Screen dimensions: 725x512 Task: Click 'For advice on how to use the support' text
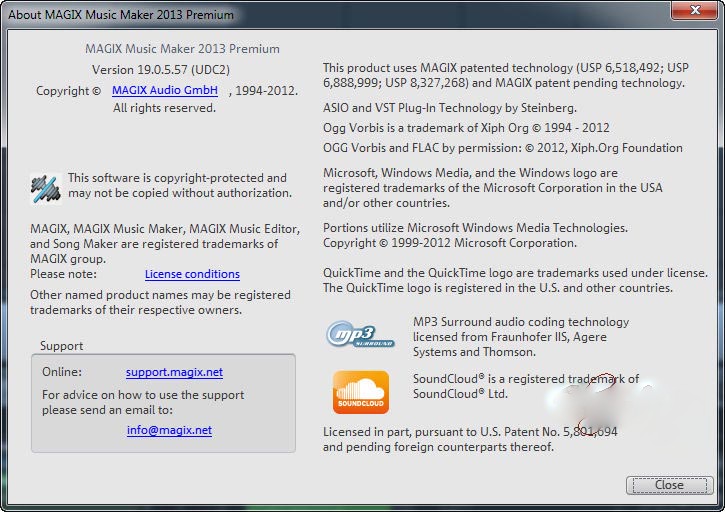[143, 395]
